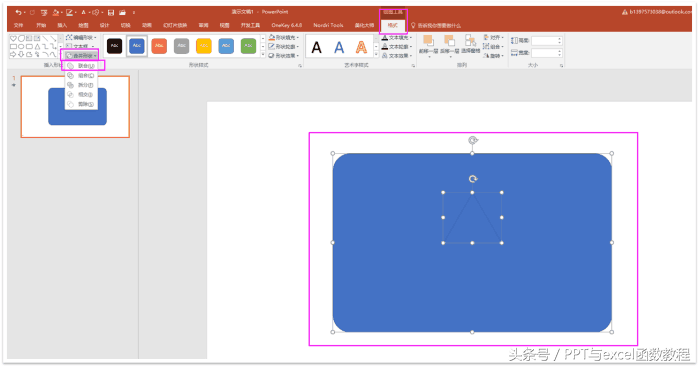
Task: Apply the orange patterned A WordArt style
Action: (362, 47)
